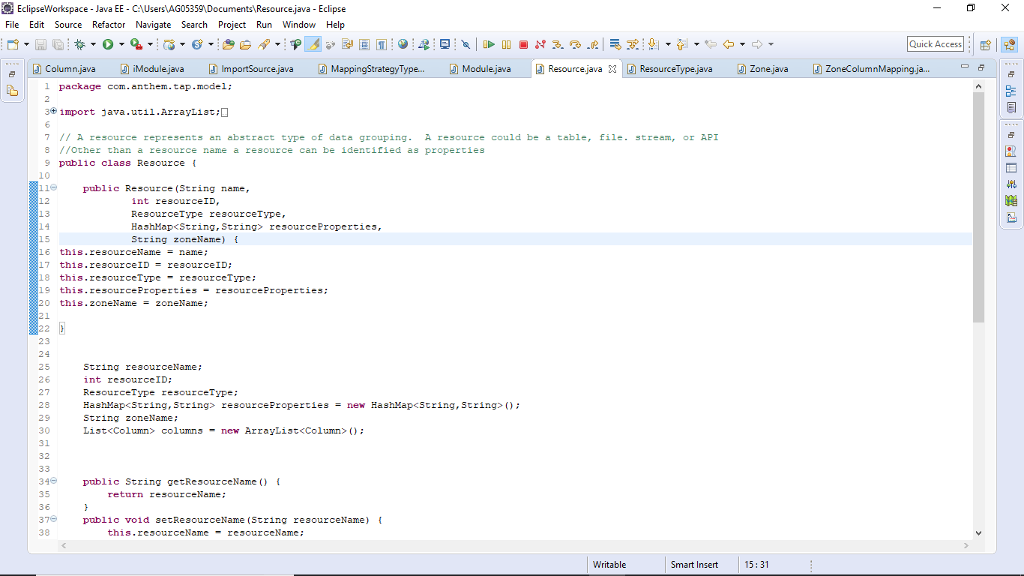
Task: Open the Source menu
Action: pyautogui.click(x=68, y=25)
